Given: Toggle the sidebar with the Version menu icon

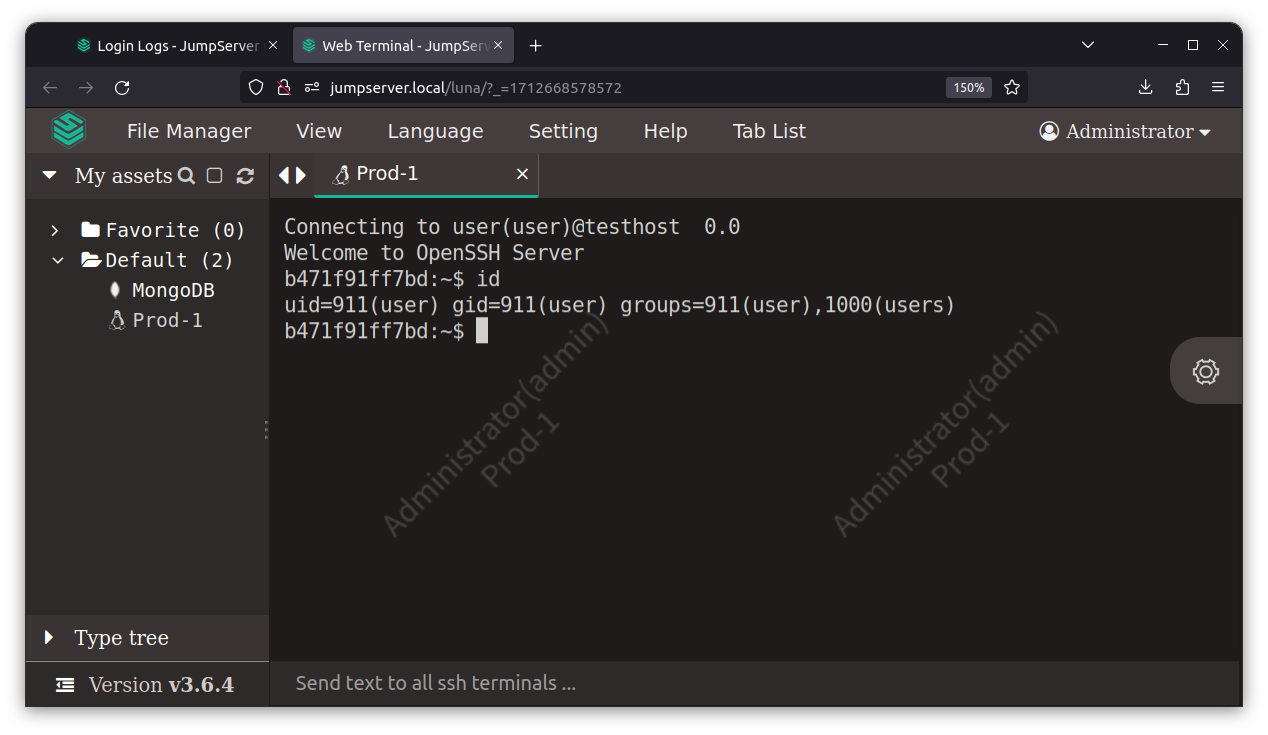Looking at the screenshot, I should click(x=65, y=685).
